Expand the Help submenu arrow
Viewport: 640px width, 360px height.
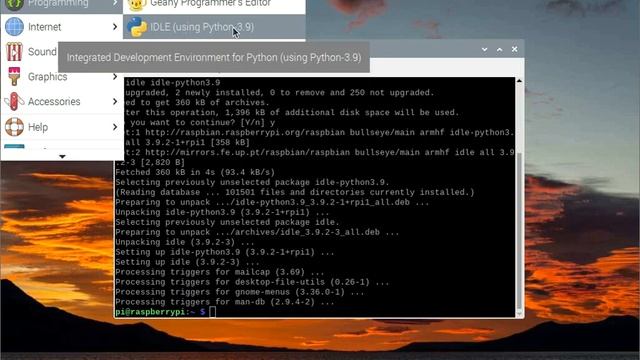coord(115,127)
